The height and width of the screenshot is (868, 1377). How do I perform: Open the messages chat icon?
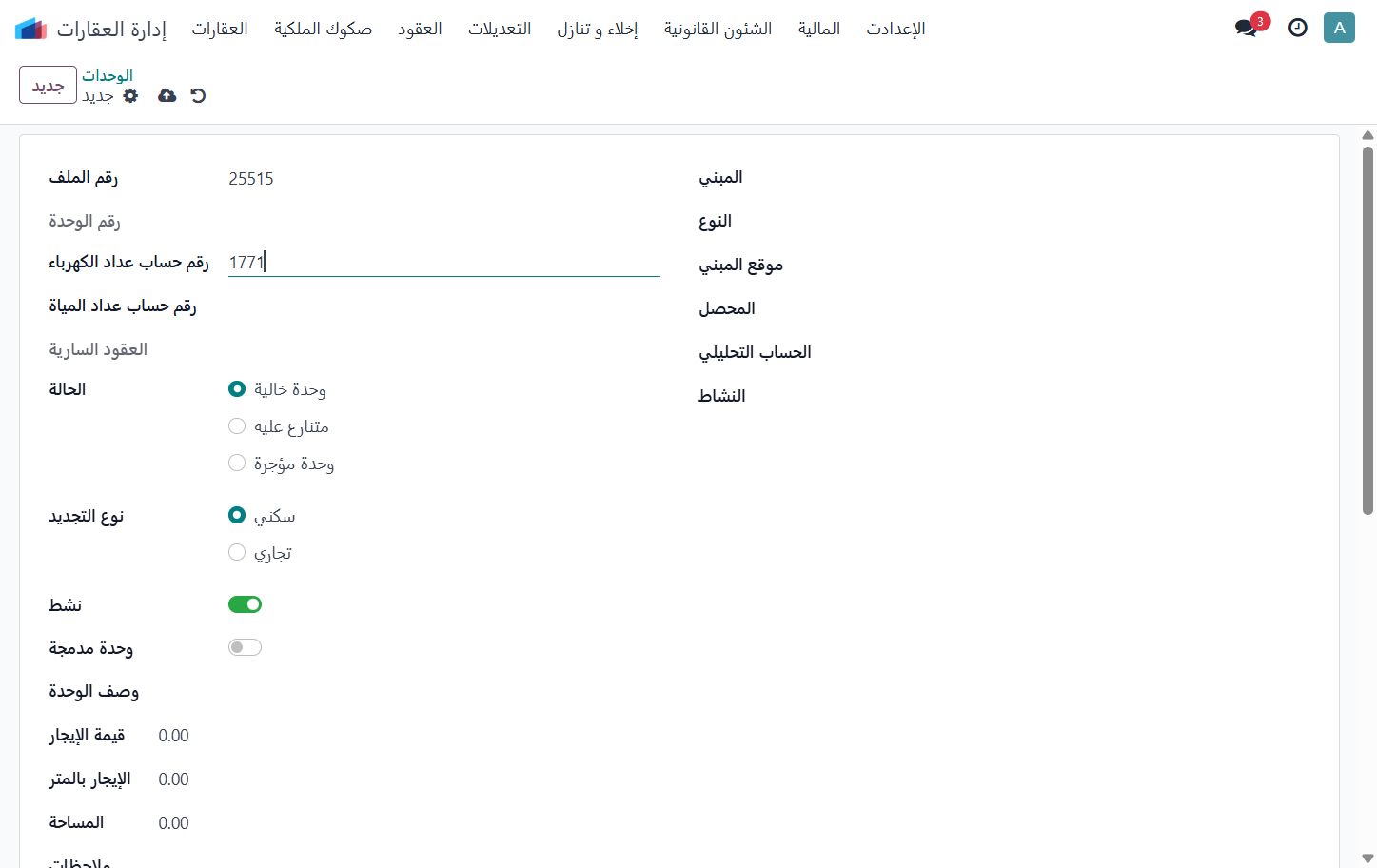point(1246,28)
